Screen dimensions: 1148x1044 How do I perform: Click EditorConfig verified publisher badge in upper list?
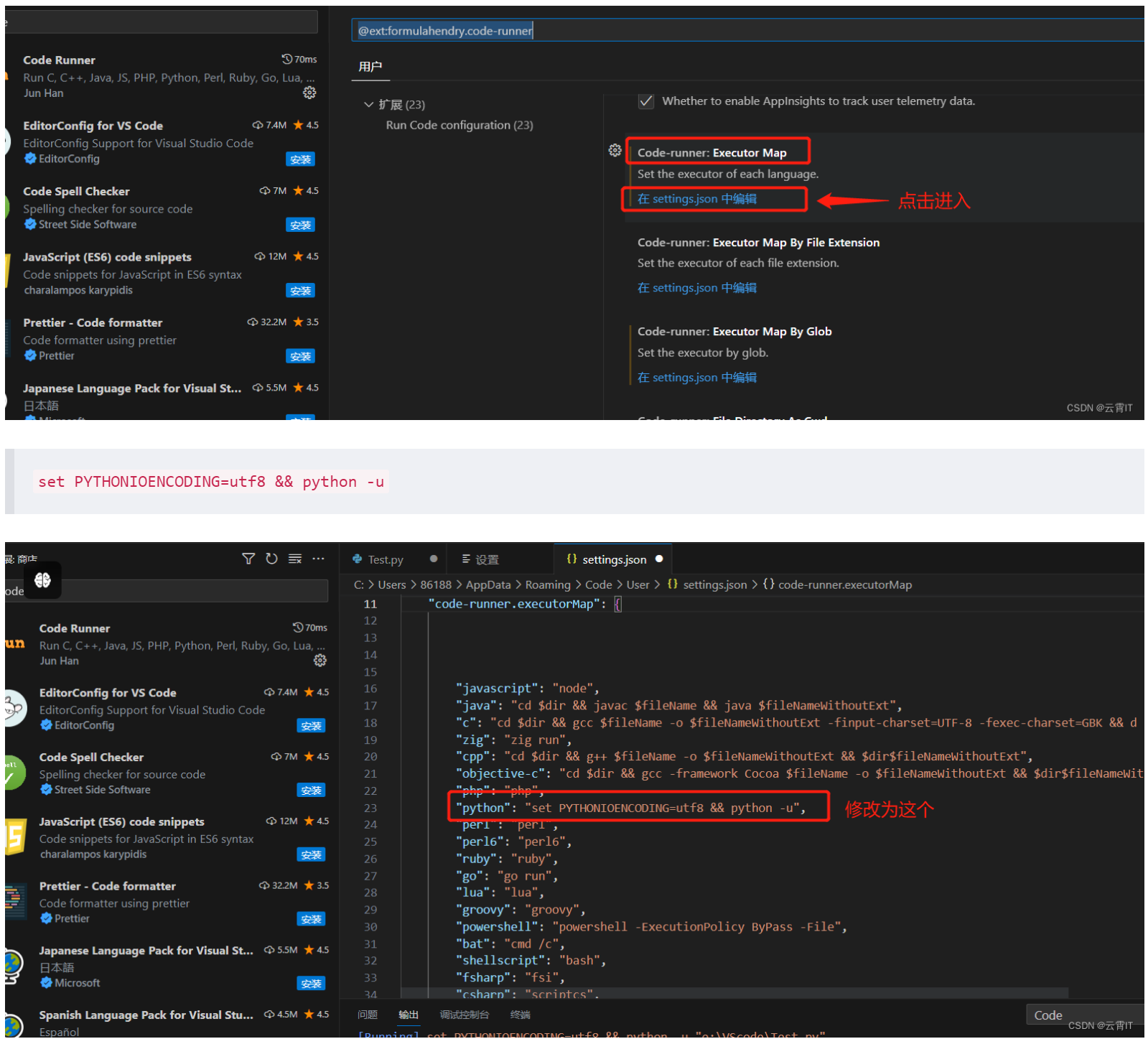click(30, 159)
